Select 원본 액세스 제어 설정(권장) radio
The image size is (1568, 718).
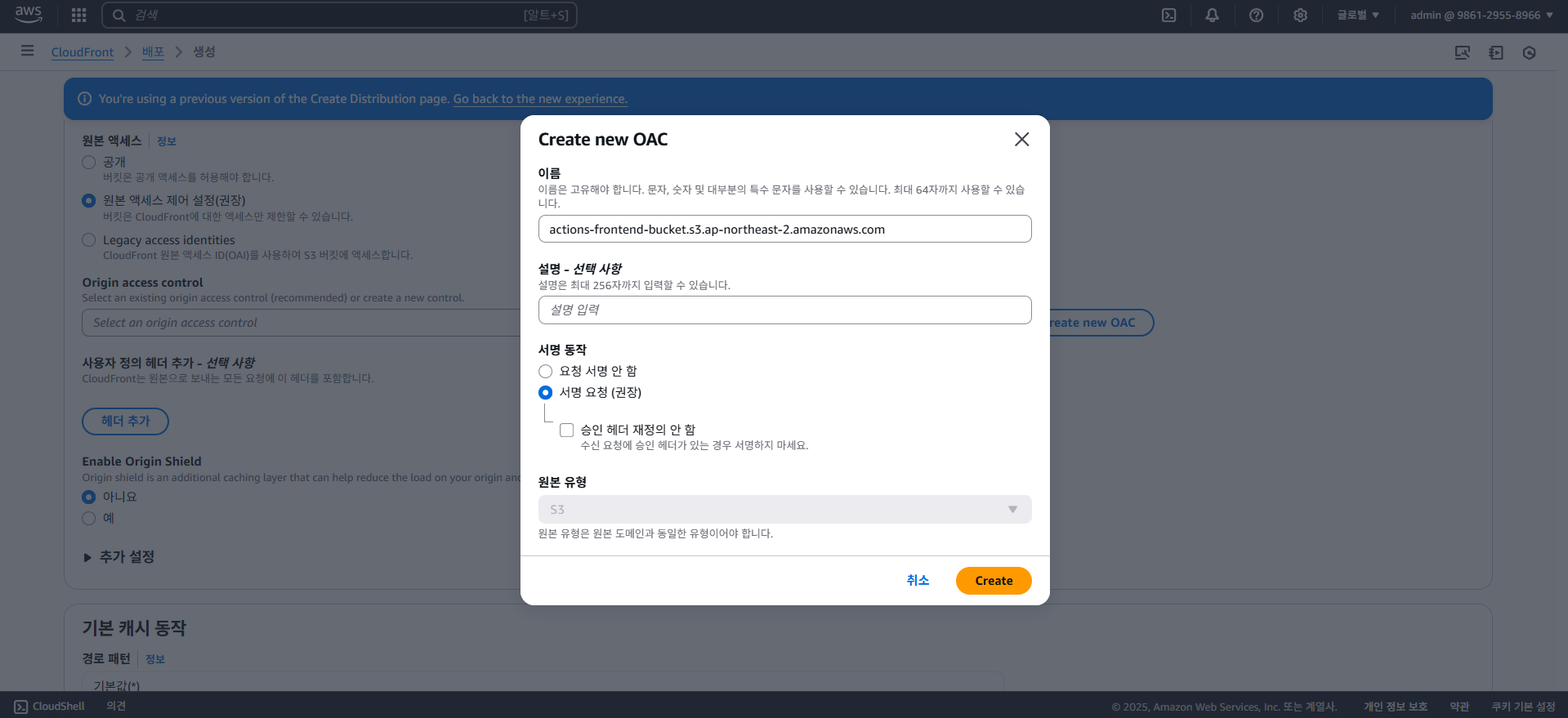click(x=89, y=201)
